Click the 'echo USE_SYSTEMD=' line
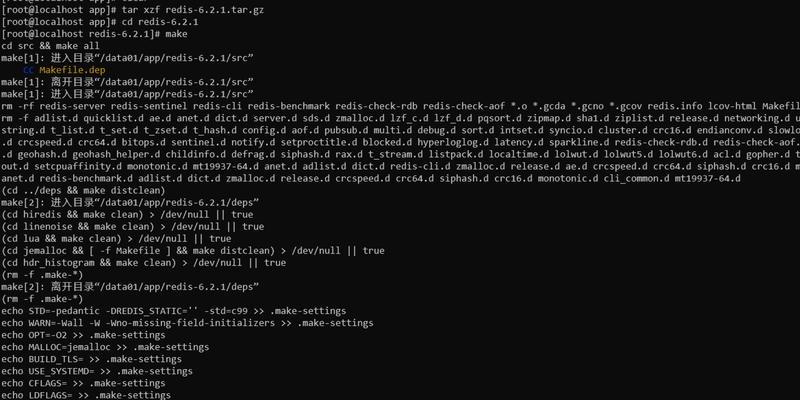Screen dimensions: 800x400 (97, 371)
